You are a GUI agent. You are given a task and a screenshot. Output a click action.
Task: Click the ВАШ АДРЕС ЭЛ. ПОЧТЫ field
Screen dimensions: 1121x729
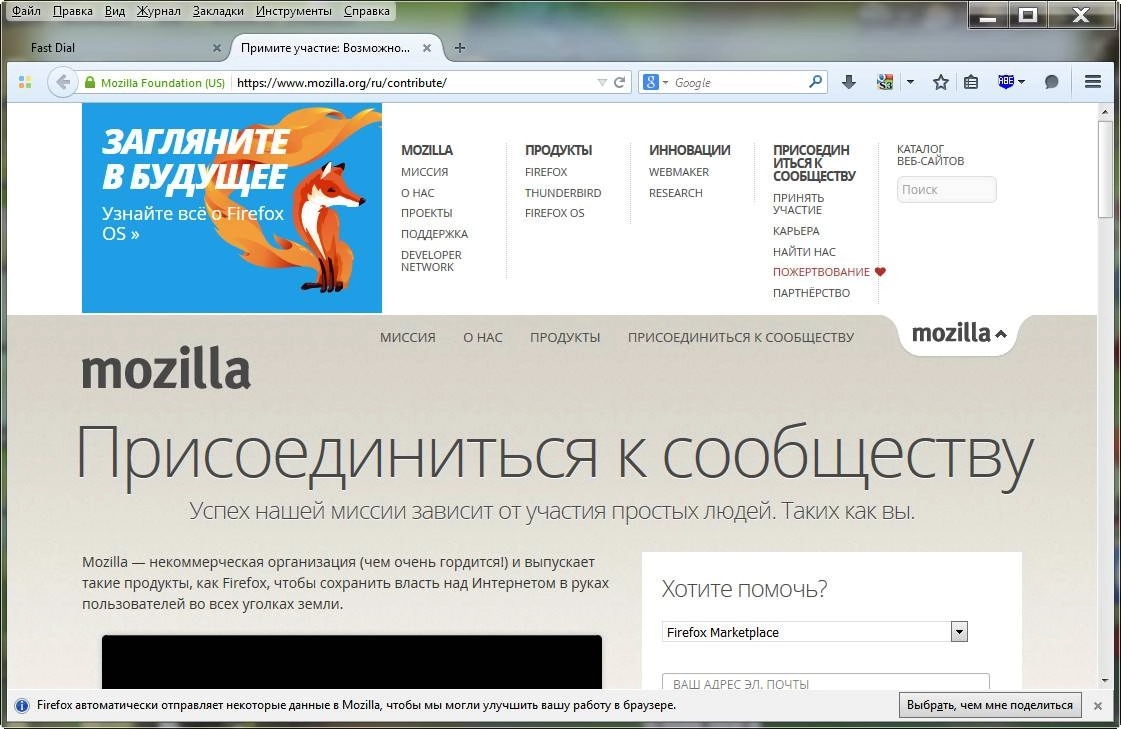826,682
